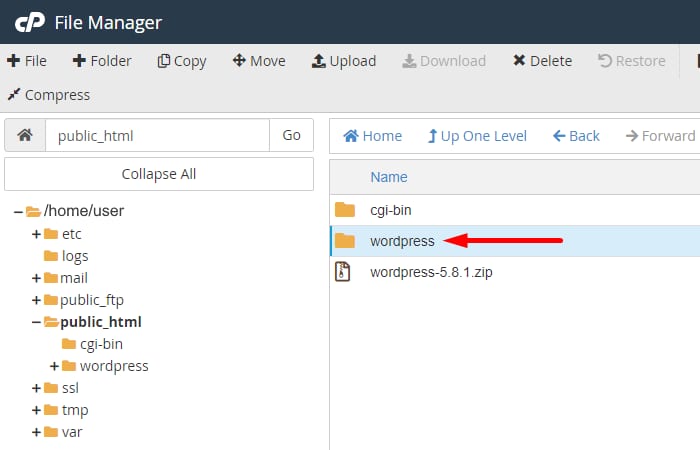
Task: Click the Compress tool
Action: click(48, 95)
